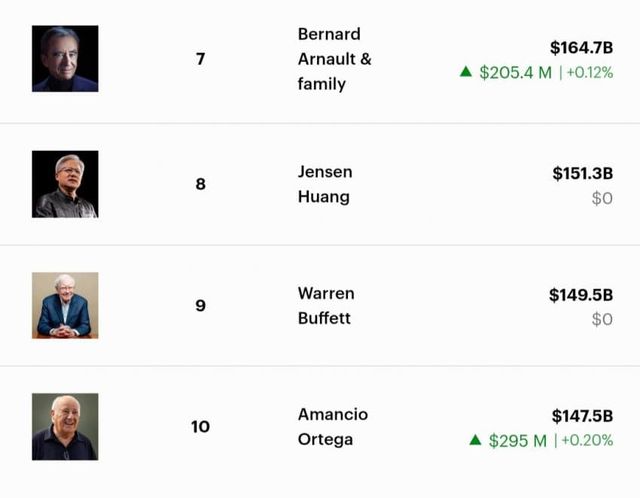Click rank number 9
Viewport: 640px width, 498px height.
click(200, 306)
